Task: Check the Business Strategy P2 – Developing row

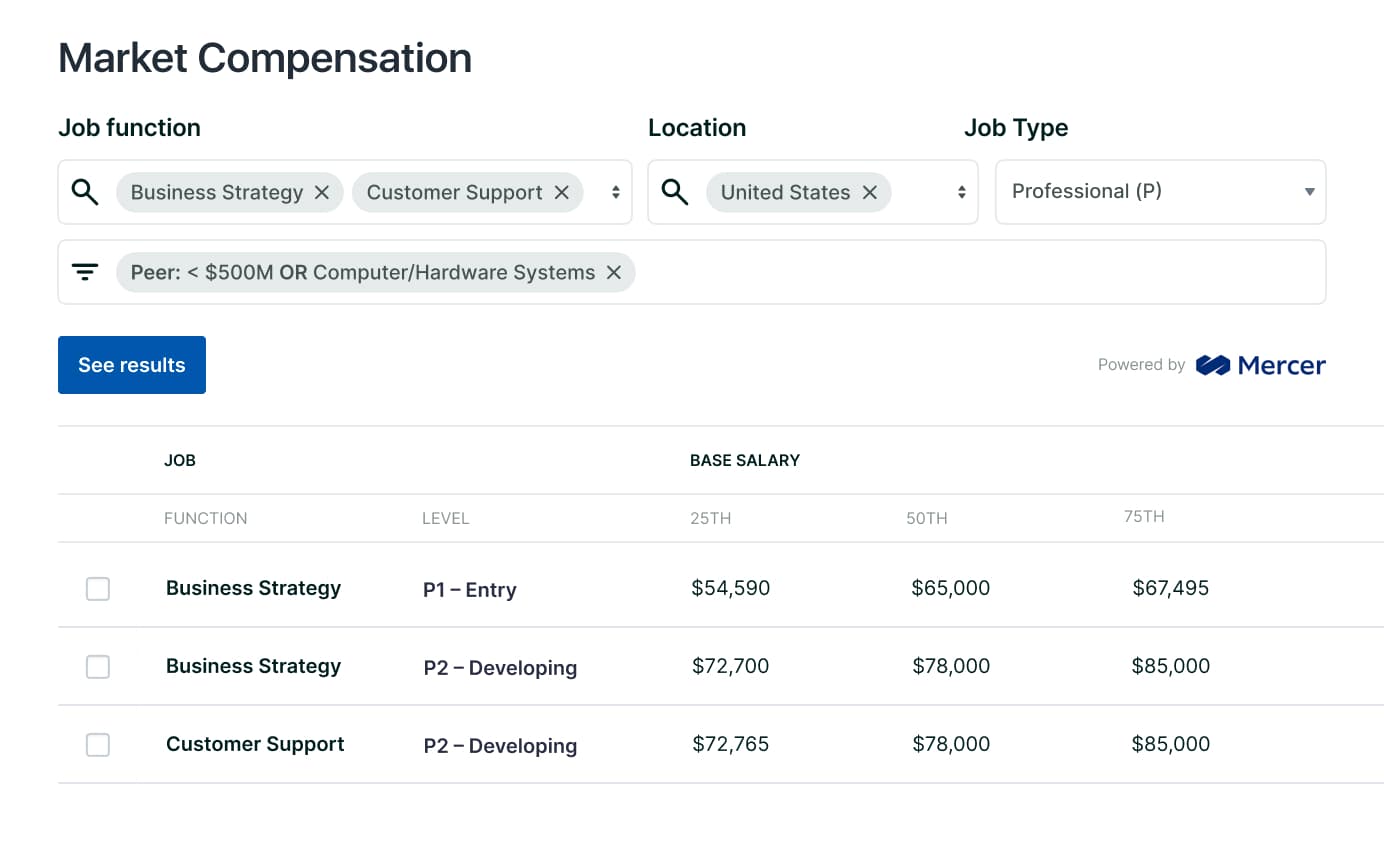Action: tap(98, 667)
